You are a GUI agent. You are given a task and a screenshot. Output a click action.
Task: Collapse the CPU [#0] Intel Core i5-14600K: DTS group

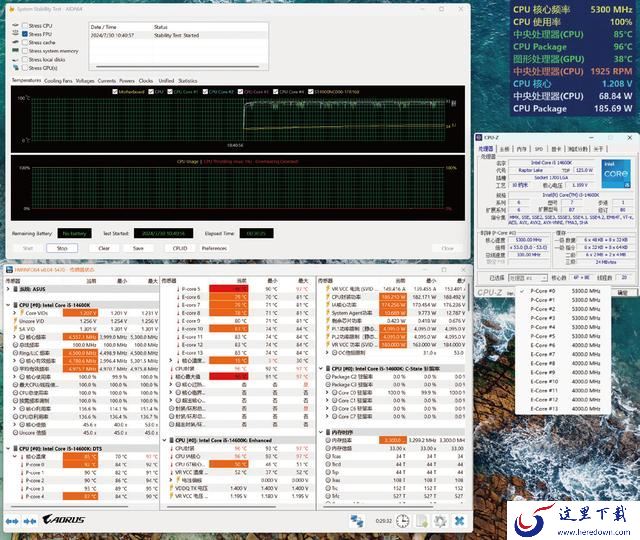(x=9, y=447)
